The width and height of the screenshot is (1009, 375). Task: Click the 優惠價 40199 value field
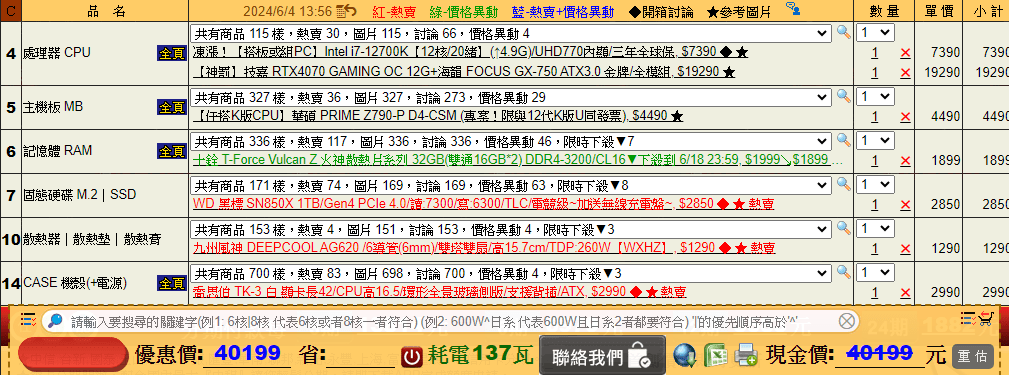coord(247,353)
